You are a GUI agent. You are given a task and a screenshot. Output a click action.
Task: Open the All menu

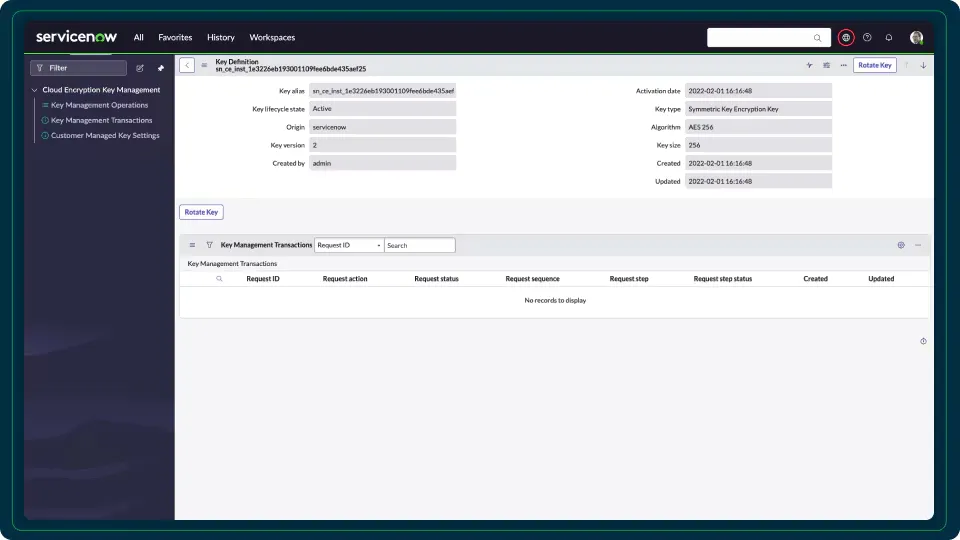pos(139,38)
